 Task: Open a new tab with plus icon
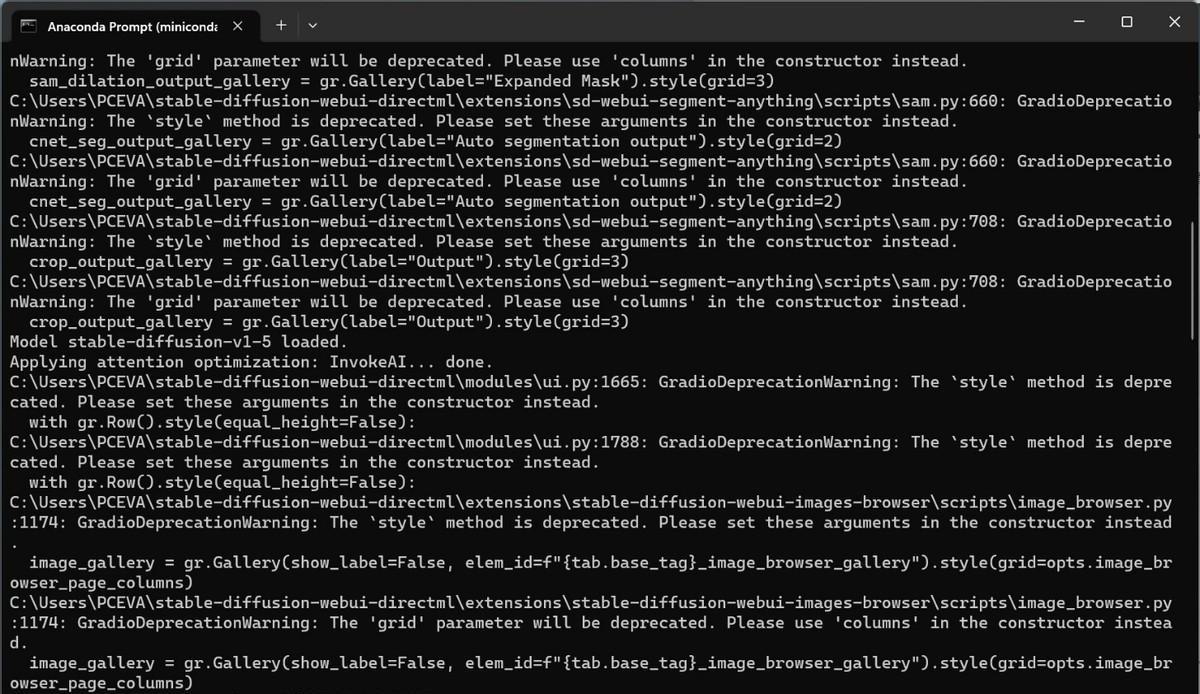[281, 25]
